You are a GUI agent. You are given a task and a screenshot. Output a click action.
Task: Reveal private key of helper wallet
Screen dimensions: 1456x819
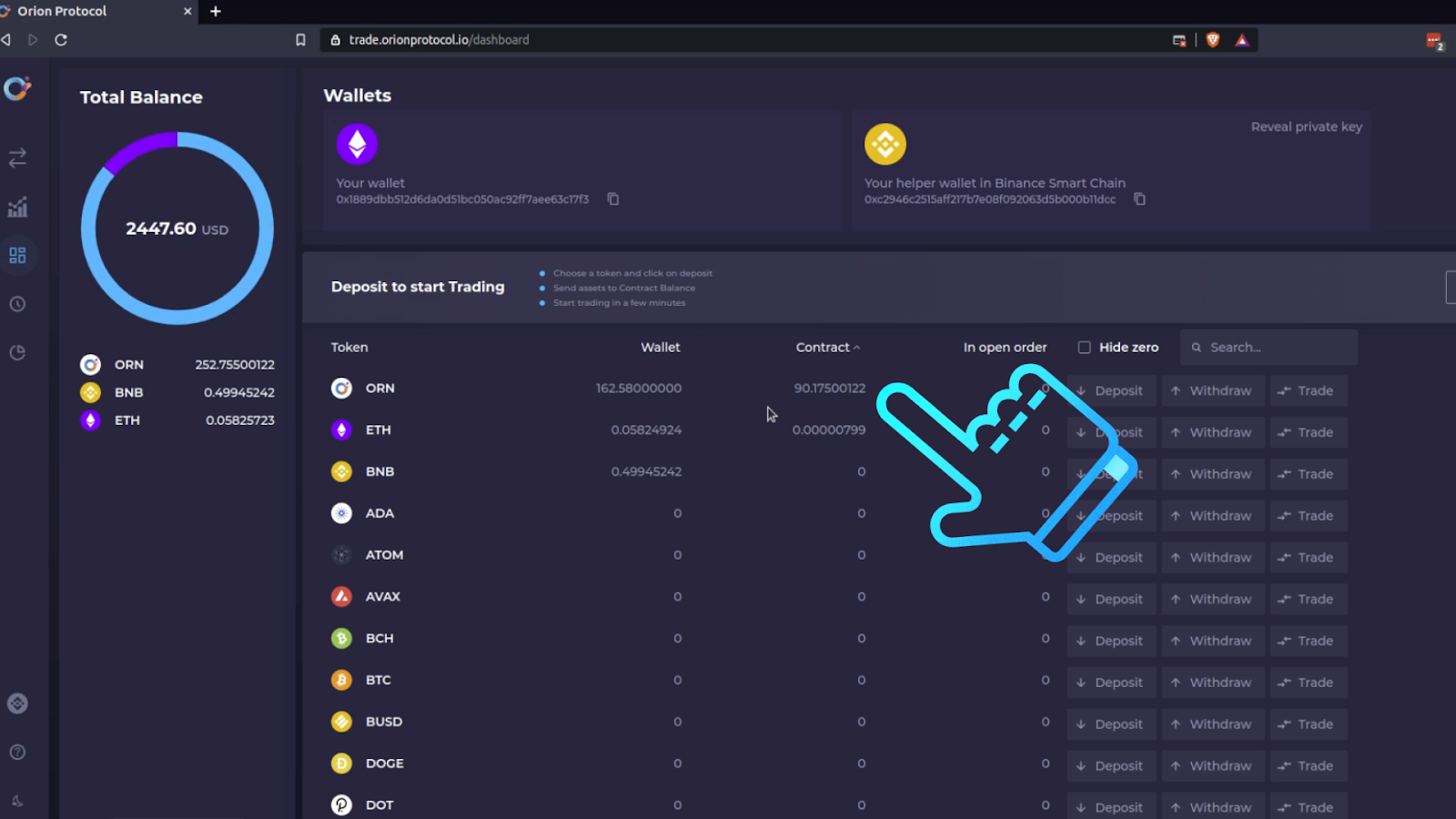(x=1306, y=127)
